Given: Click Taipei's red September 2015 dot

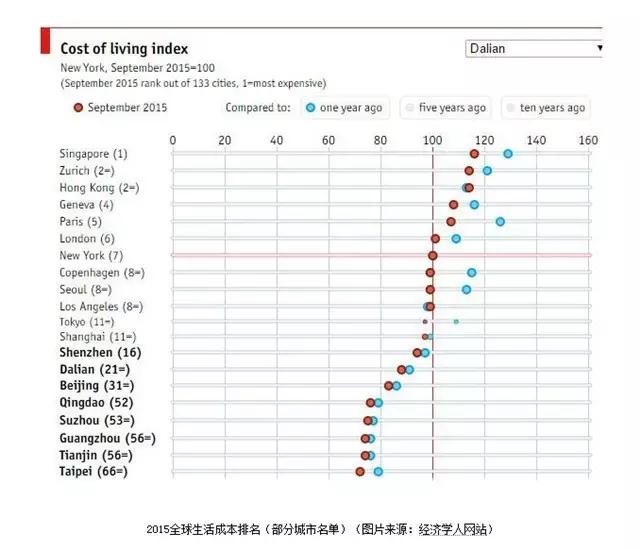Looking at the screenshot, I should [x=360, y=471].
